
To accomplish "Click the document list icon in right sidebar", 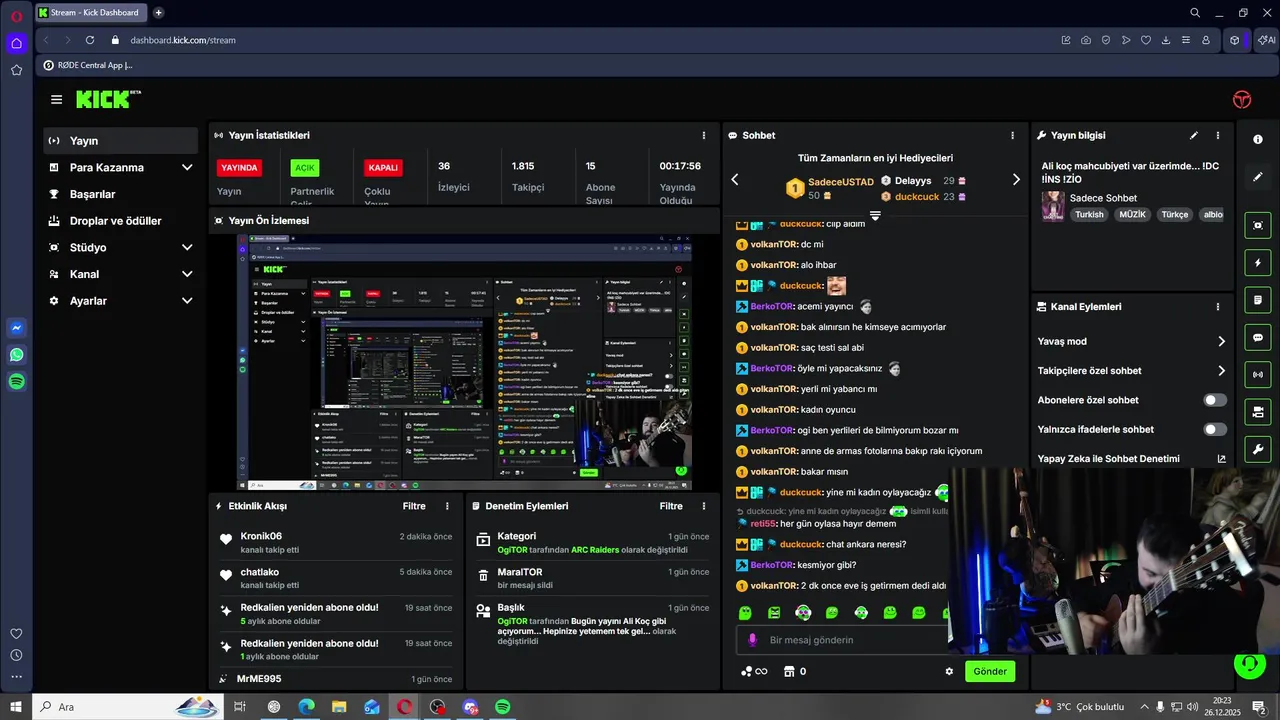I will [x=1258, y=300].
